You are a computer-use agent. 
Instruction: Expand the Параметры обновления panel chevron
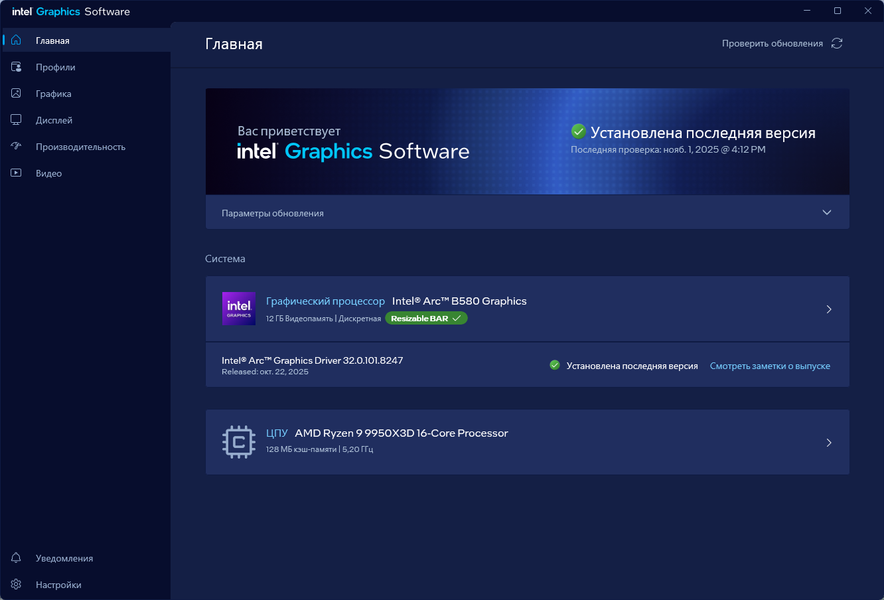826,213
